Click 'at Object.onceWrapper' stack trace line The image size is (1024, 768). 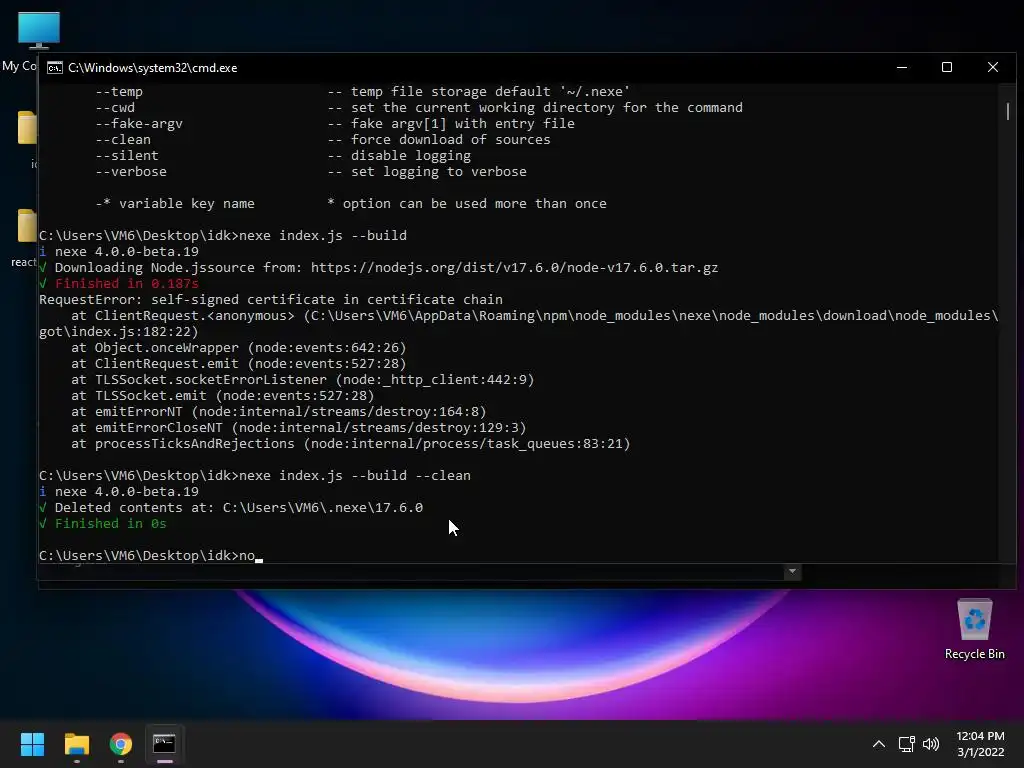point(238,347)
